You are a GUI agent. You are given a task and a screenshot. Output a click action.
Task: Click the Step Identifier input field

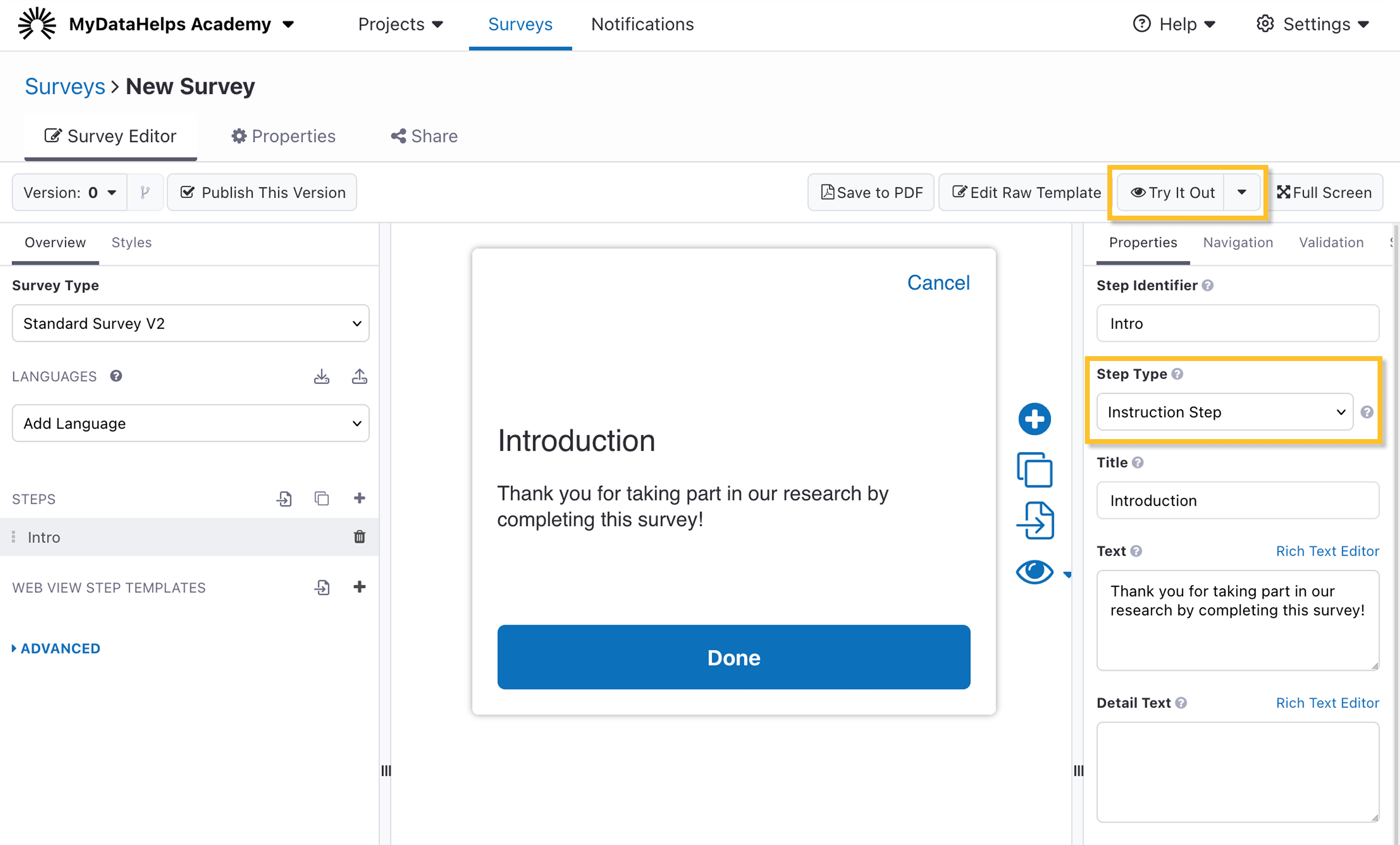[x=1237, y=323]
